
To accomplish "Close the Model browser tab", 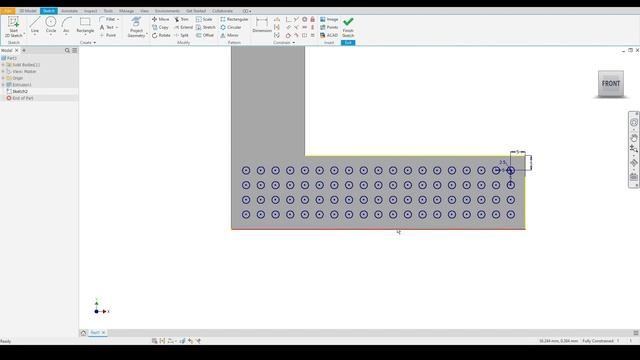I will click(16, 50).
